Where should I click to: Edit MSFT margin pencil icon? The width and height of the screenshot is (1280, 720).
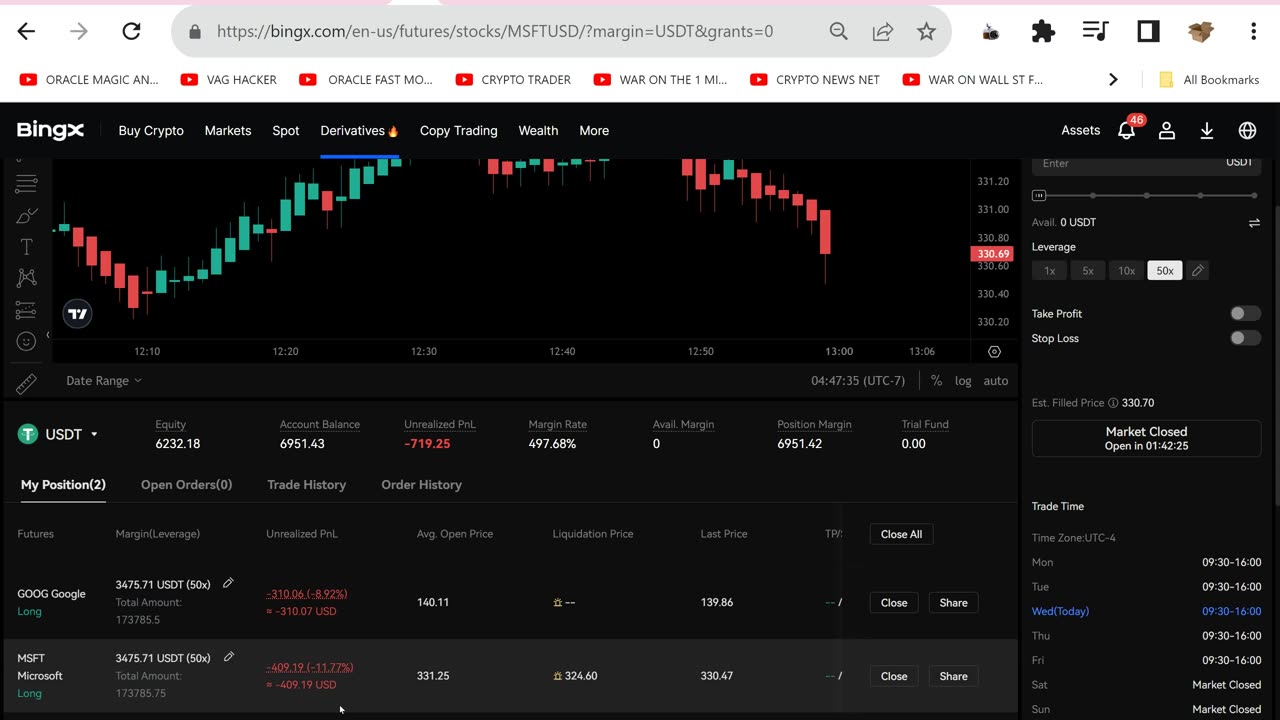click(228, 657)
